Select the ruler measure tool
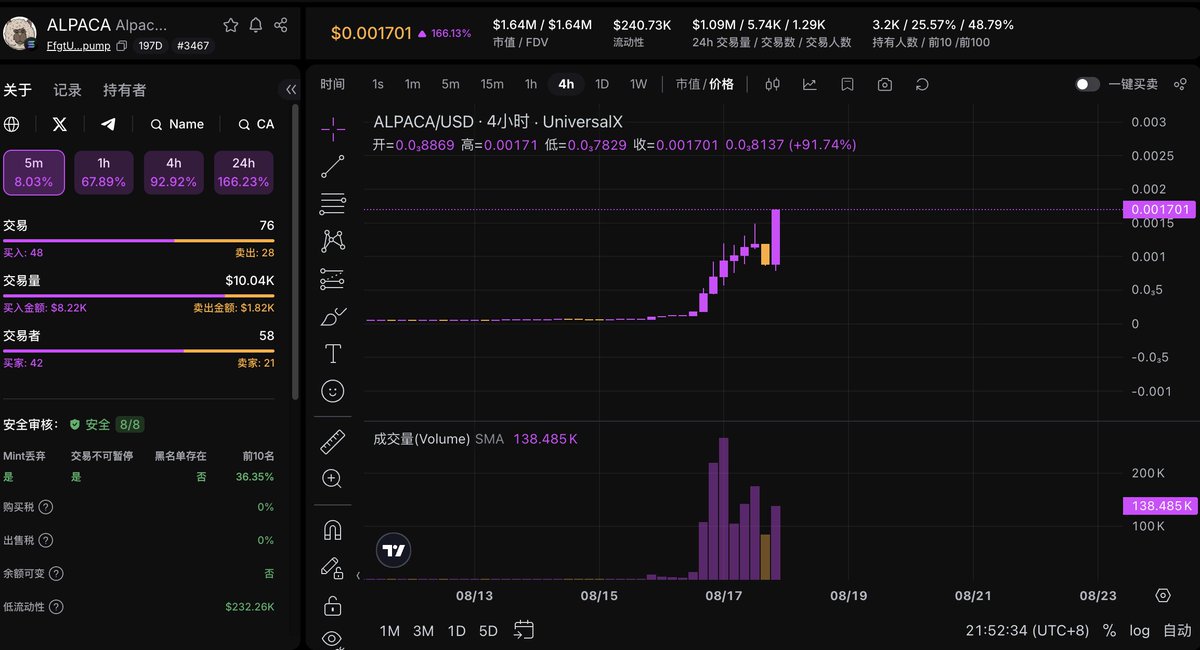This screenshot has height=650, width=1200. pos(332,441)
